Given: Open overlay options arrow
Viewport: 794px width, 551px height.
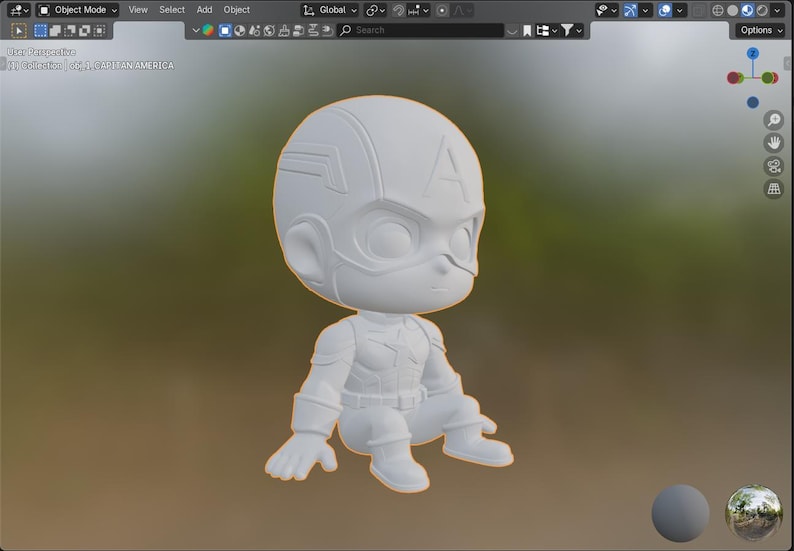Looking at the screenshot, I should pos(680,10).
